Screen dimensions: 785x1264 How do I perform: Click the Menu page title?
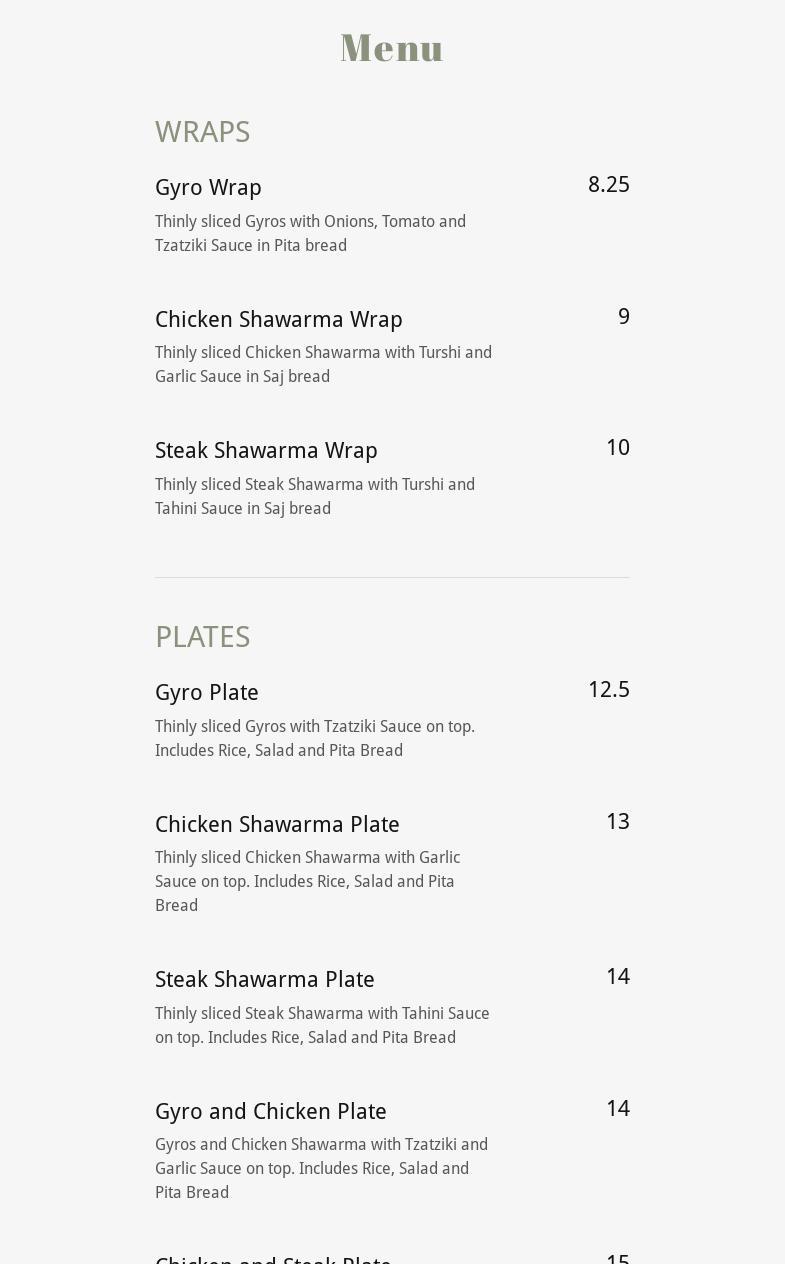(x=392, y=48)
